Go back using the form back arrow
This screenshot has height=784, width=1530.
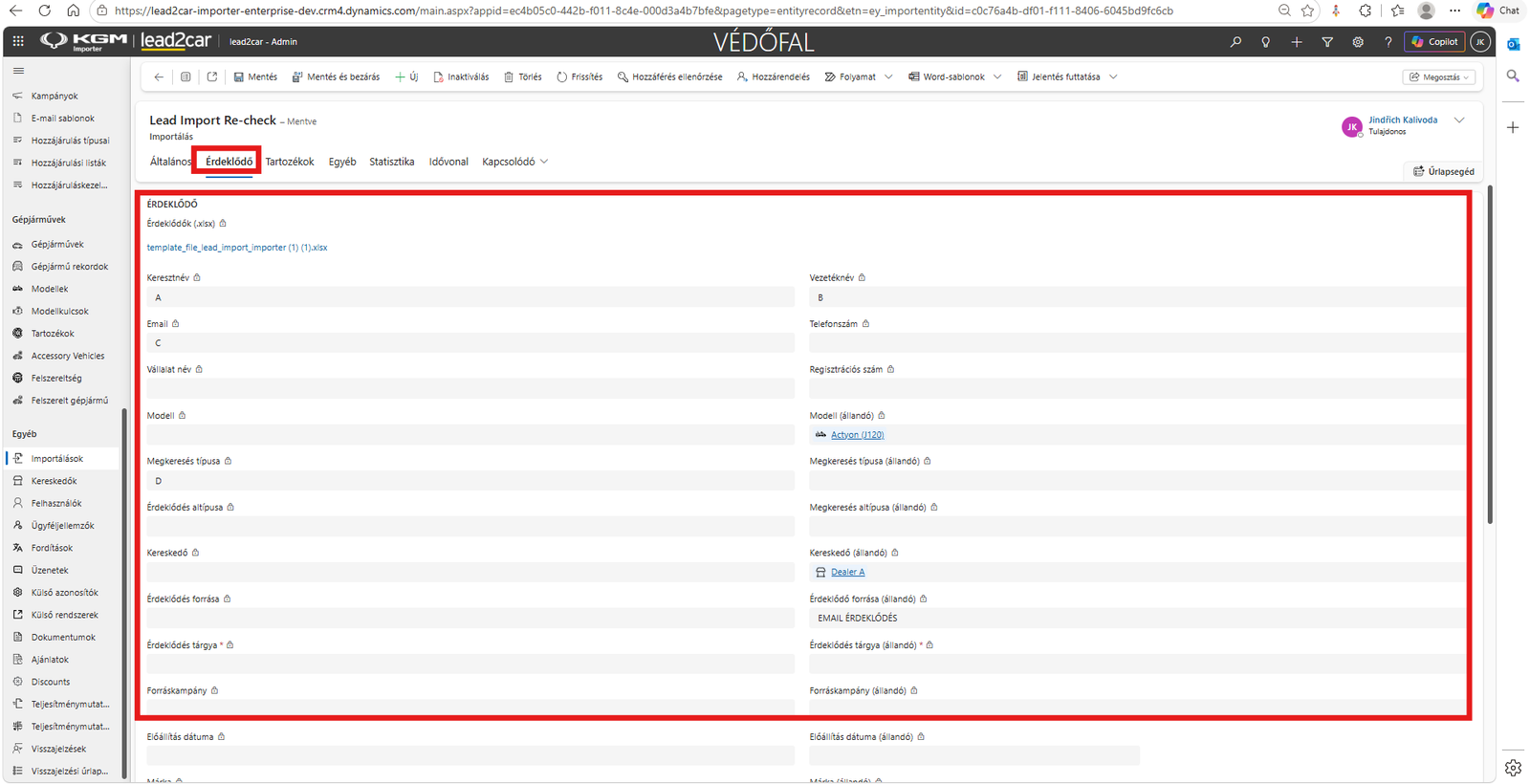point(159,76)
